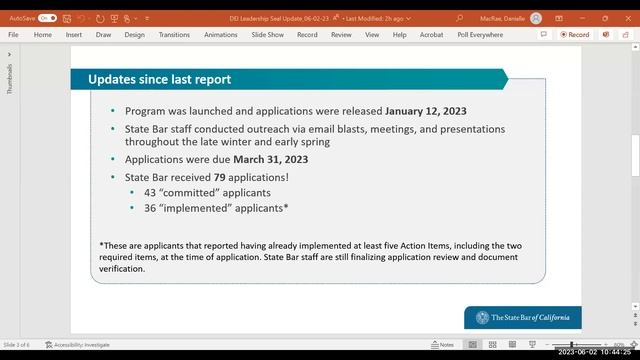
Task: Open Customize Quick Access Toolbar menu
Action: 147,19
